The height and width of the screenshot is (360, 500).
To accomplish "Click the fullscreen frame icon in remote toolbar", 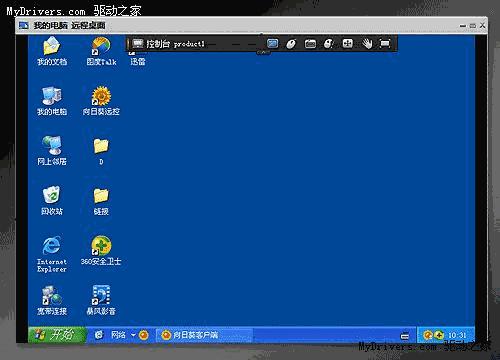I will pos(385,44).
